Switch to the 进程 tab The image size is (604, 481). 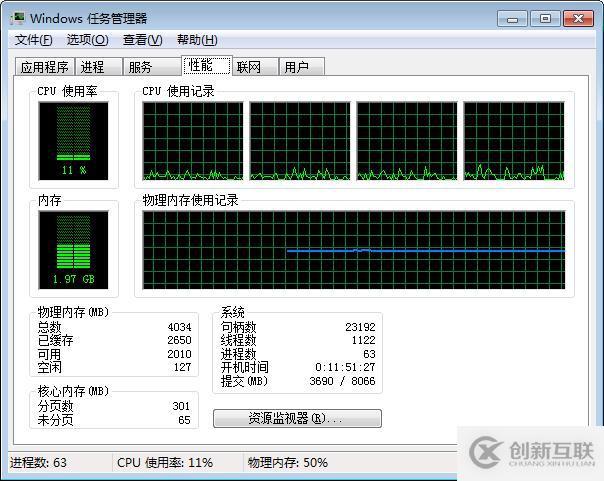point(99,67)
